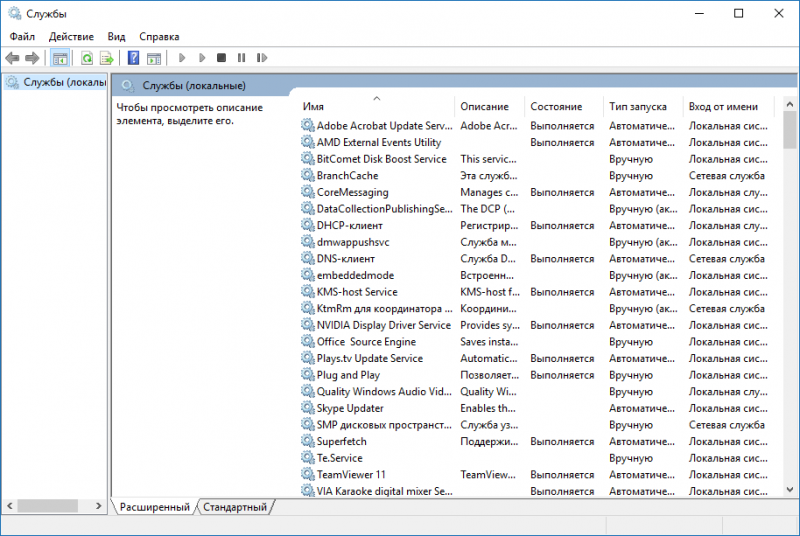Viewport: 800px width, 536px height.
Task: Select the Adobe Acrobat Update Service row
Action: pos(536,126)
